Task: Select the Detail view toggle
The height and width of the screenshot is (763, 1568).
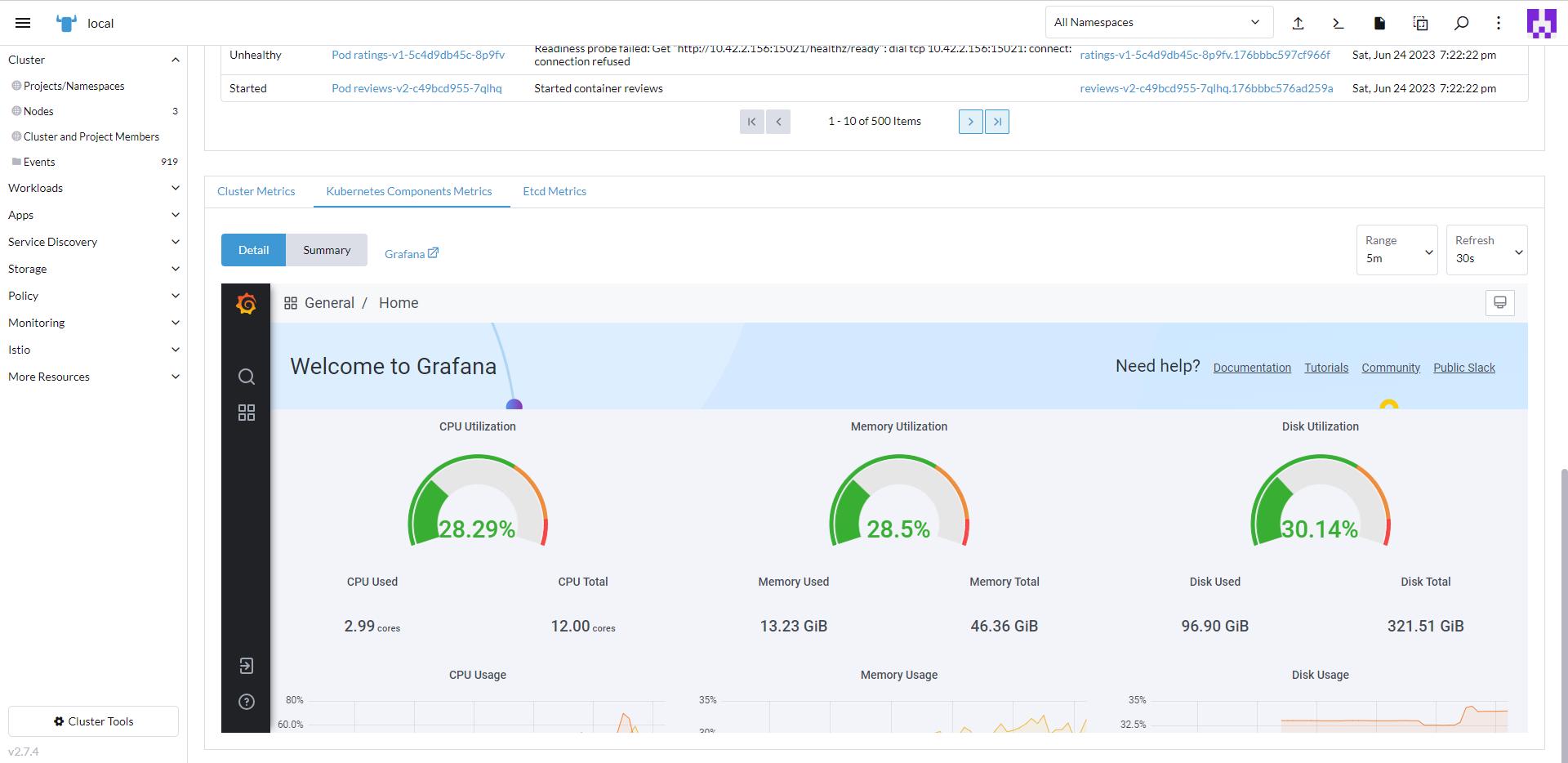Action: pyautogui.click(x=253, y=250)
